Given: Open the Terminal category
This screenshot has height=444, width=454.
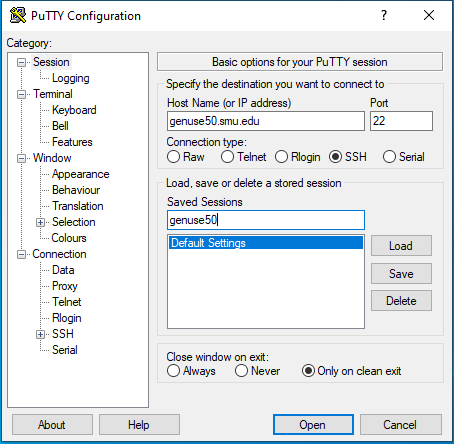Looking at the screenshot, I should tap(53, 94).
